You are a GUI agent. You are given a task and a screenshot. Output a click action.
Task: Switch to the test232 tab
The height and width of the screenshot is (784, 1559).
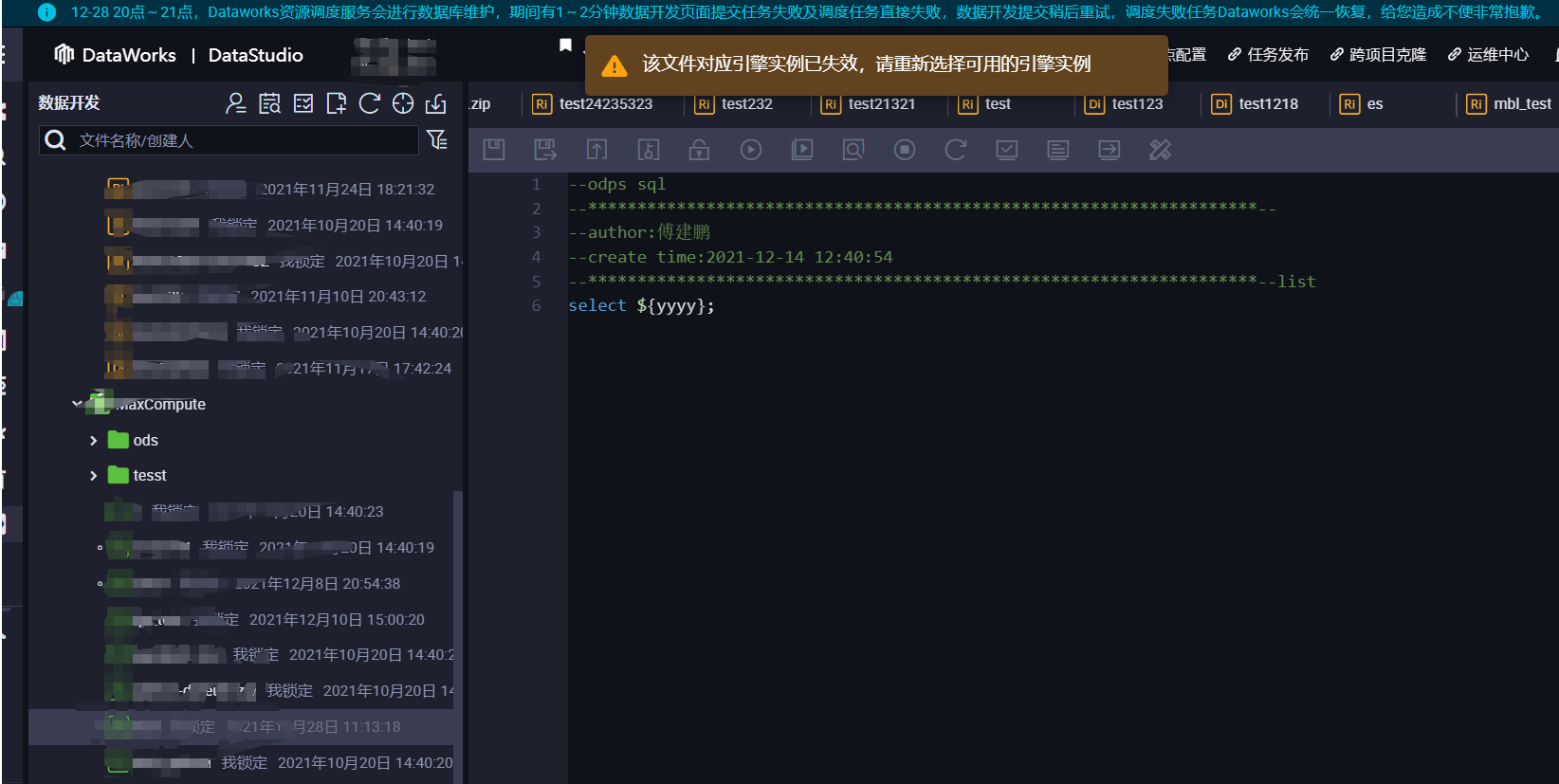(734, 104)
